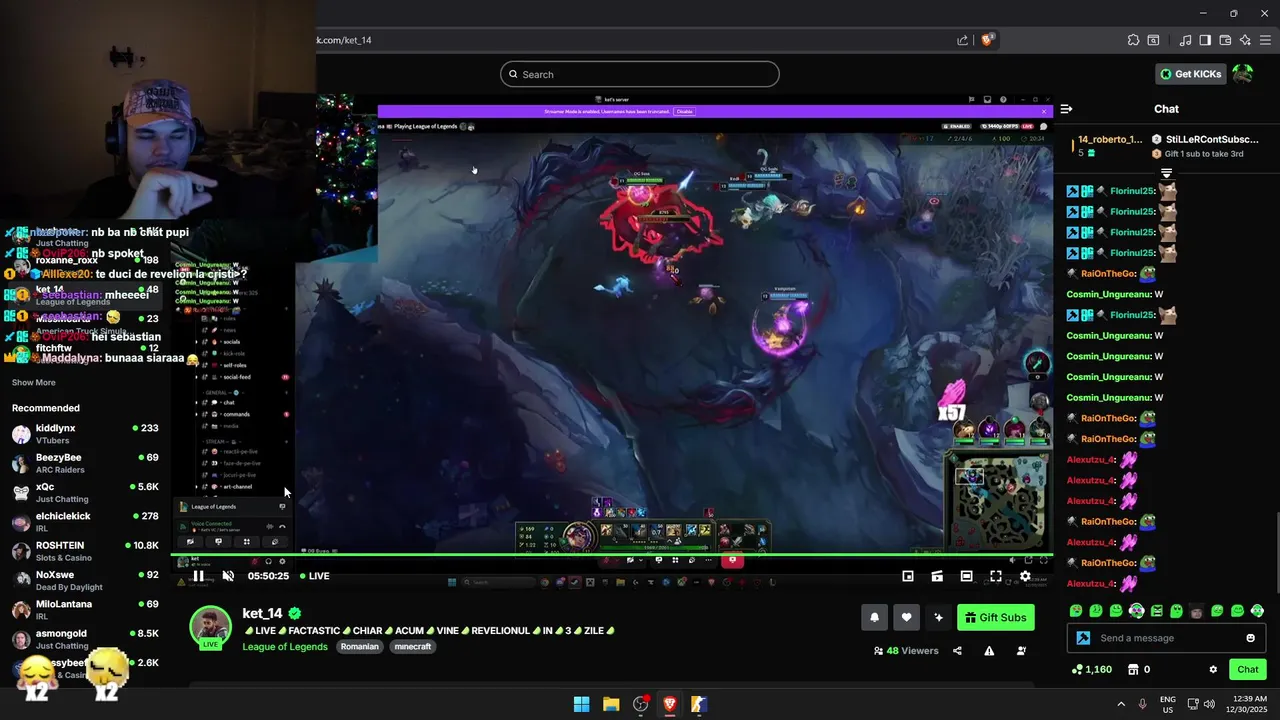Open File Explorer from taskbar

tap(611, 704)
